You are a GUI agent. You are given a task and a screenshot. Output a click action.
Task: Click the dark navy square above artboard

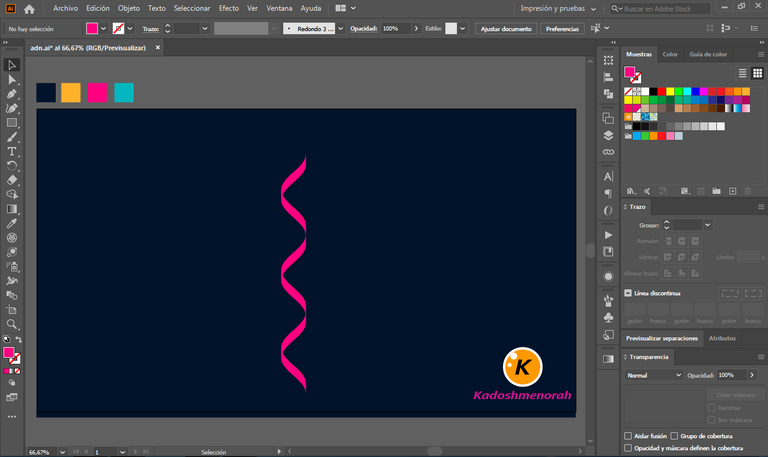[x=46, y=93]
